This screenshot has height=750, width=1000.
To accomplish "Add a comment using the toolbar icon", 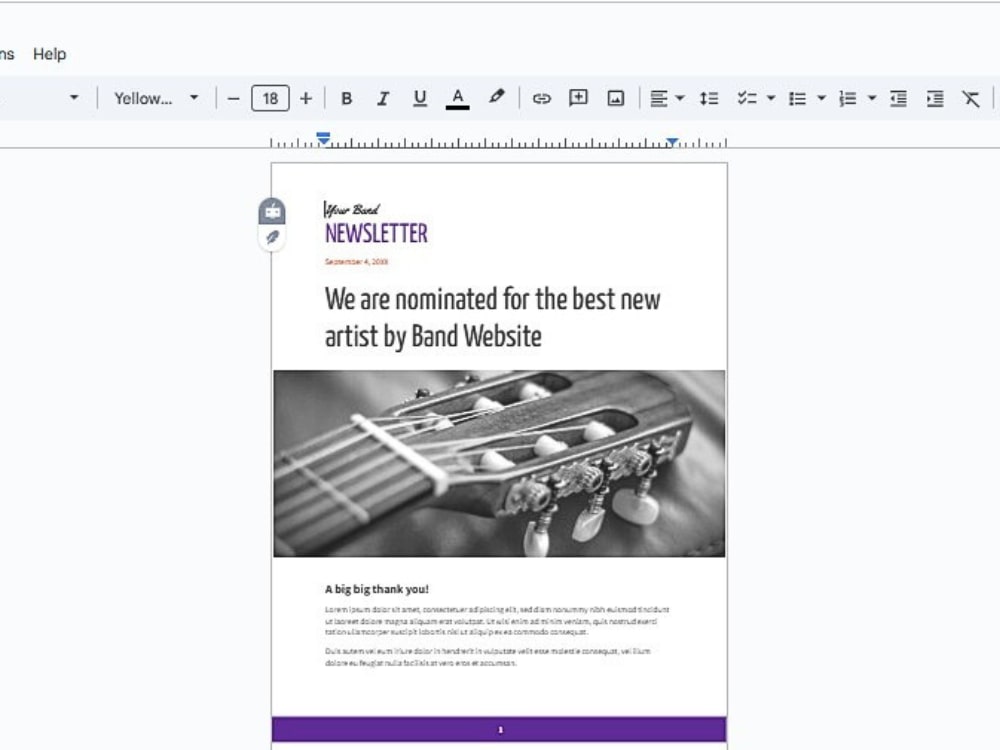I will [x=578, y=98].
